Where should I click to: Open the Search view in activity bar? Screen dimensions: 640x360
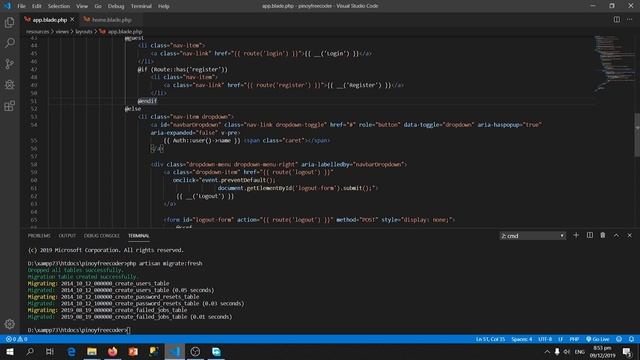tap(9, 43)
